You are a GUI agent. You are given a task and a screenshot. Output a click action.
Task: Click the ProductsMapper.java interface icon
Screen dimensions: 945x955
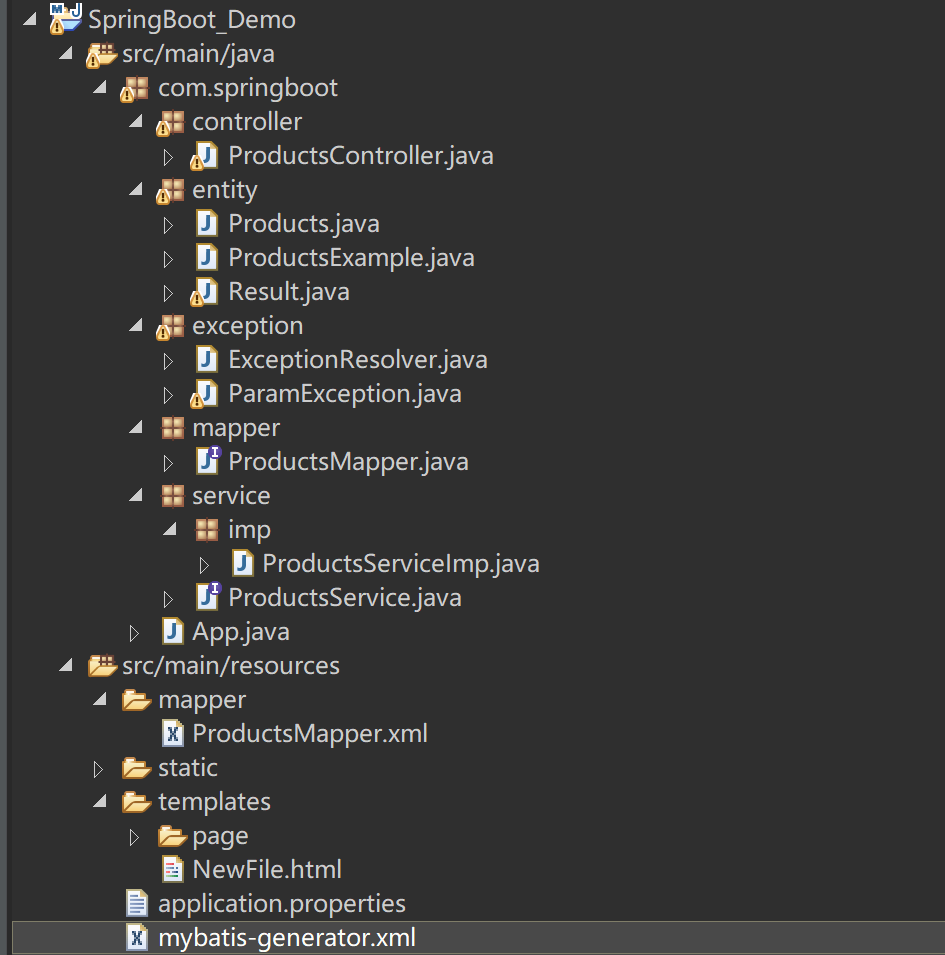point(208,460)
